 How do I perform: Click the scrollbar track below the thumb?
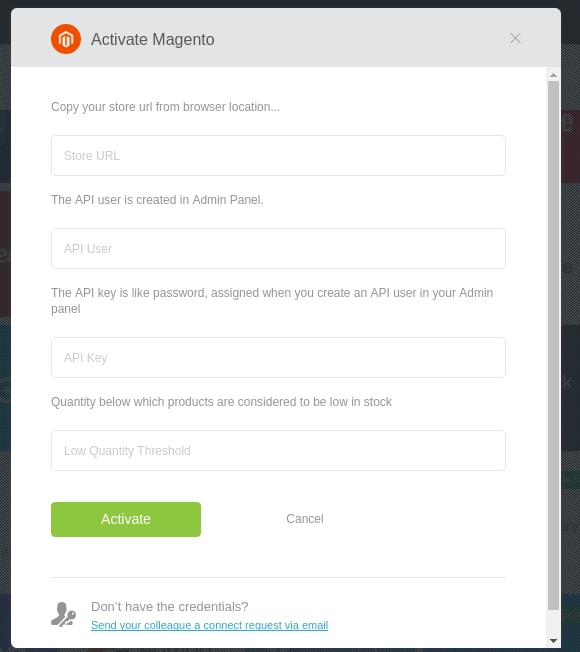coord(553,623)
